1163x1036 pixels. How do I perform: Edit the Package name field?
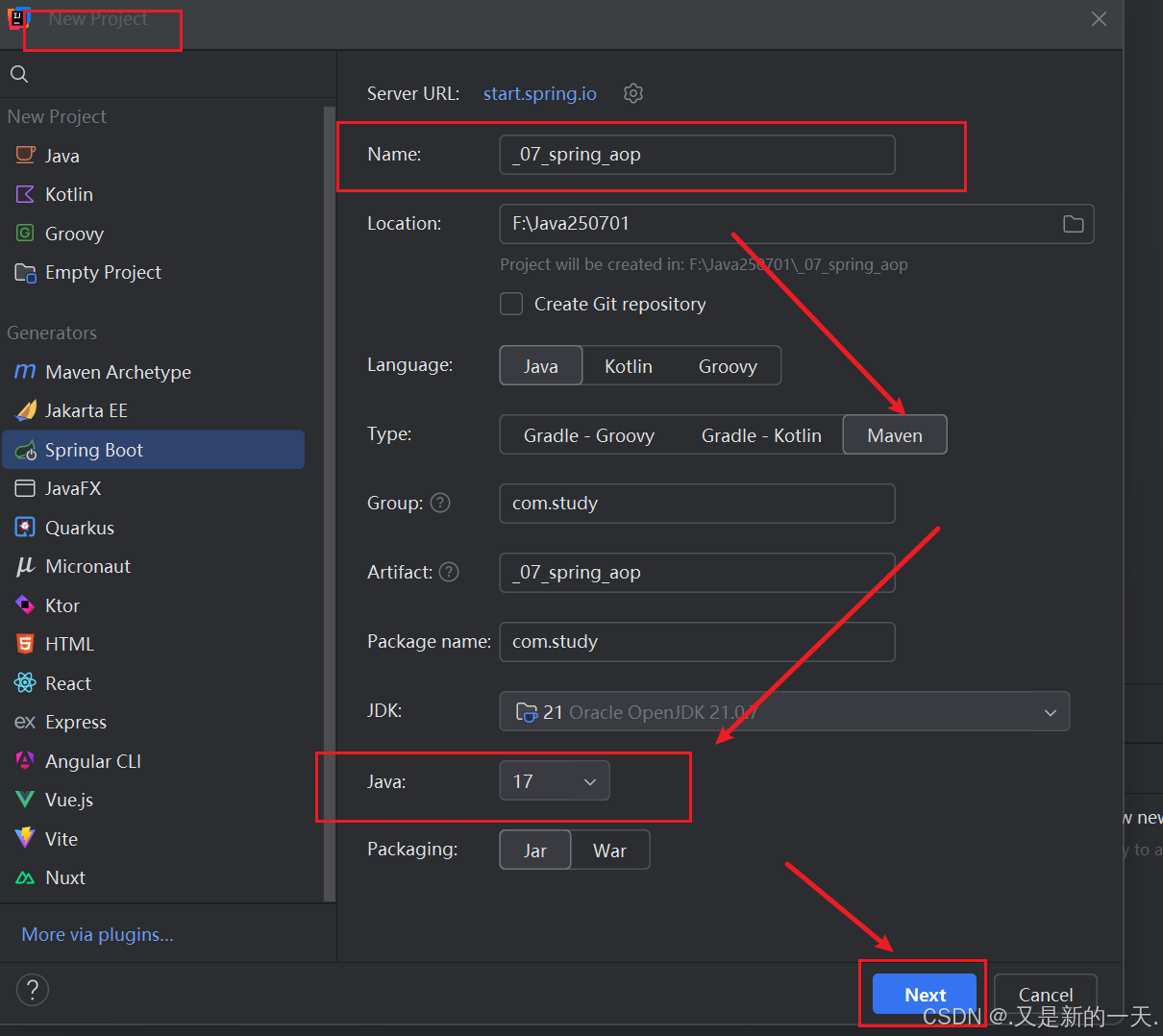click(x=698, y=642)
